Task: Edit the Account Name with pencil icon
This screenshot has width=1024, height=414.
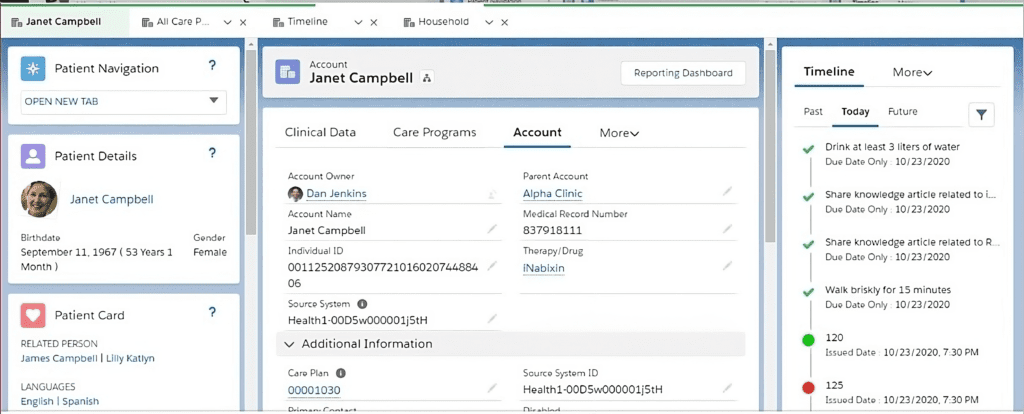Action: click(x=492, y=230)
